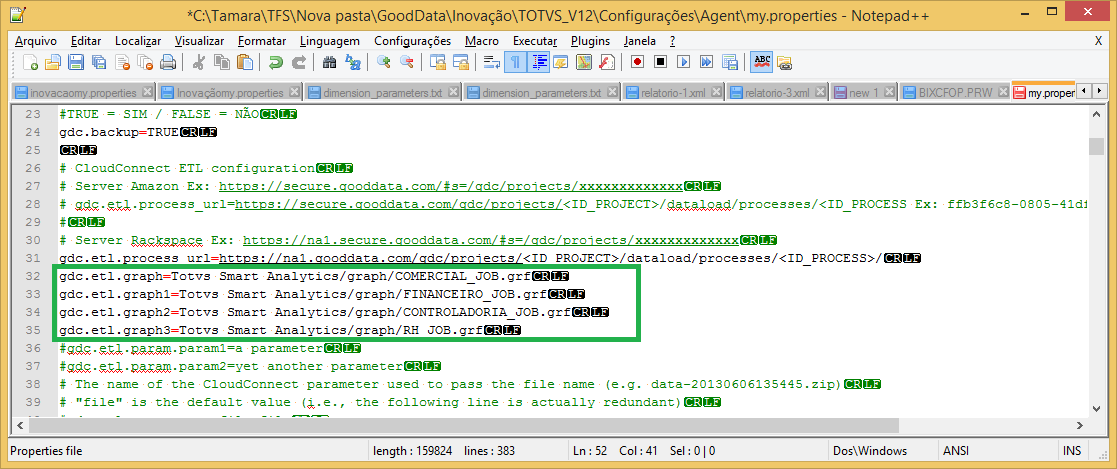Image resolution: width=1117 pixels, height=469 pixels.
Task: Open Find with the binoculars icon
Action: pyautogui.click(x=329, y=62)
